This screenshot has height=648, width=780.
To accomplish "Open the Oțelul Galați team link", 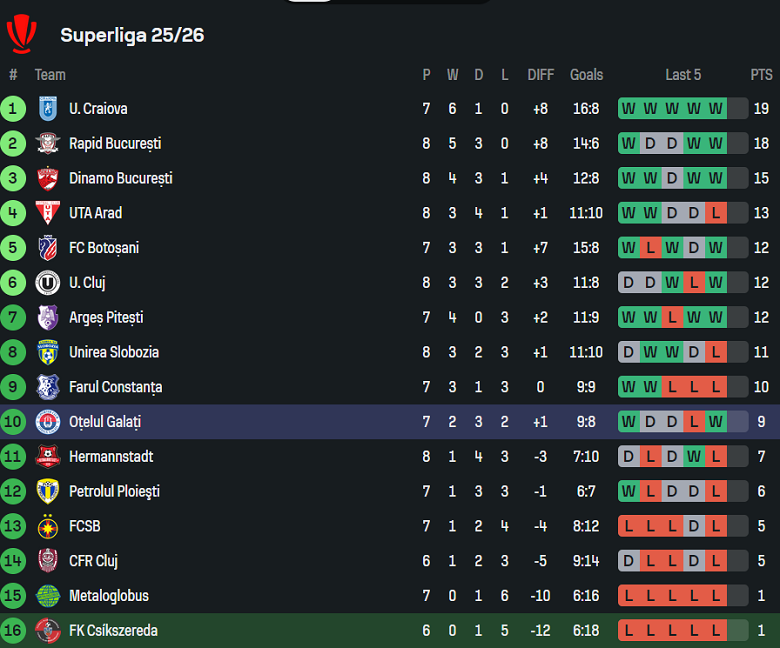I will 105,422.
